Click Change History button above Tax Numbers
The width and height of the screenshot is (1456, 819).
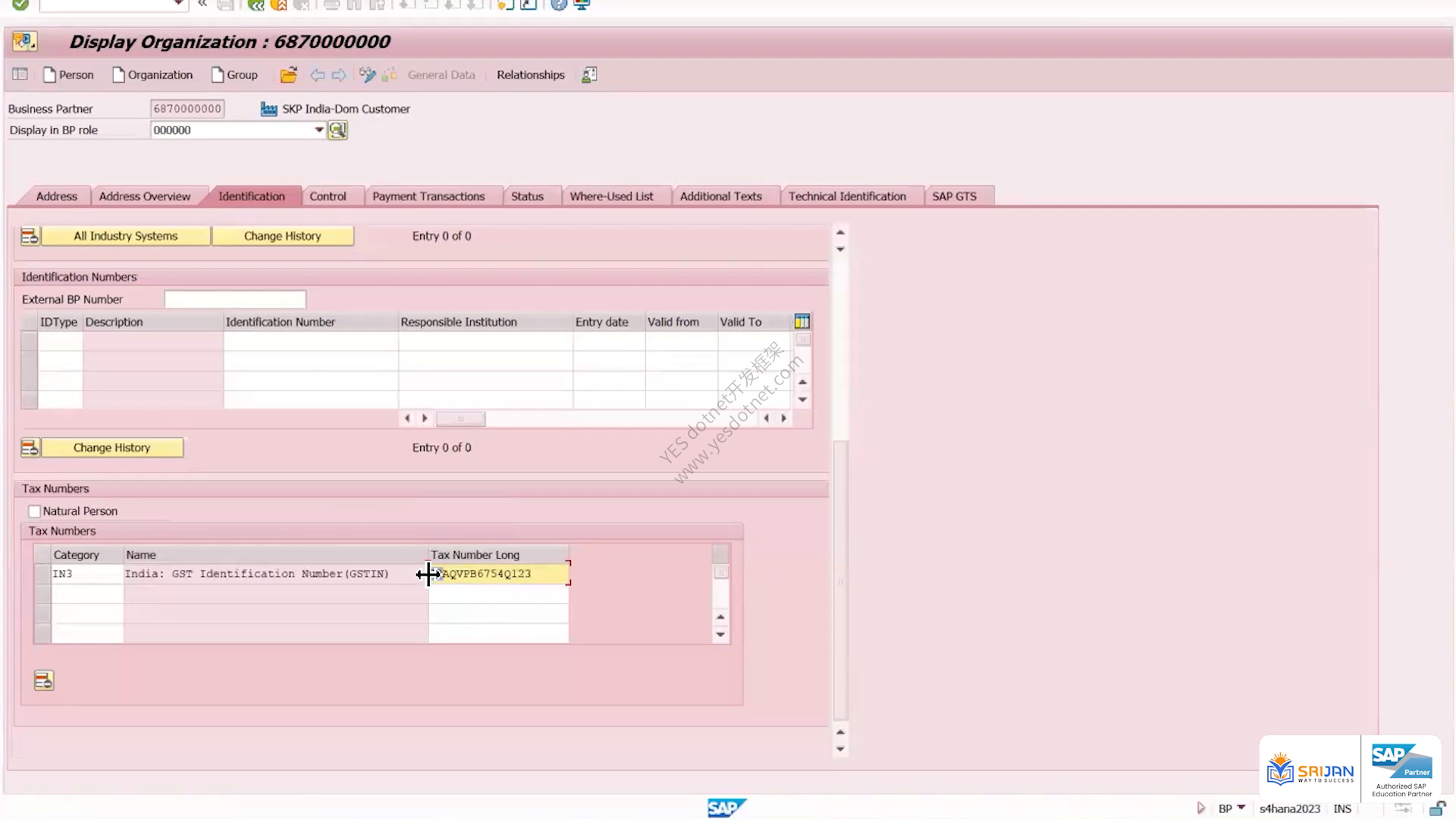coord(112,448)
